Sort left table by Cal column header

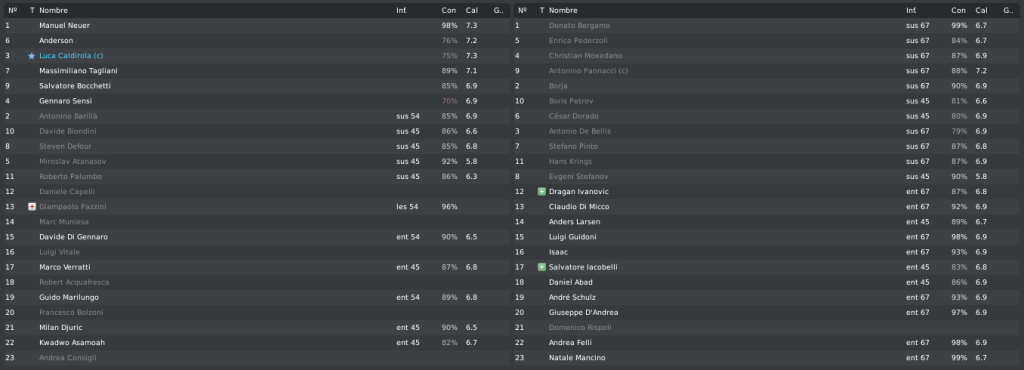pyautogui.click(x=472, y=10)
